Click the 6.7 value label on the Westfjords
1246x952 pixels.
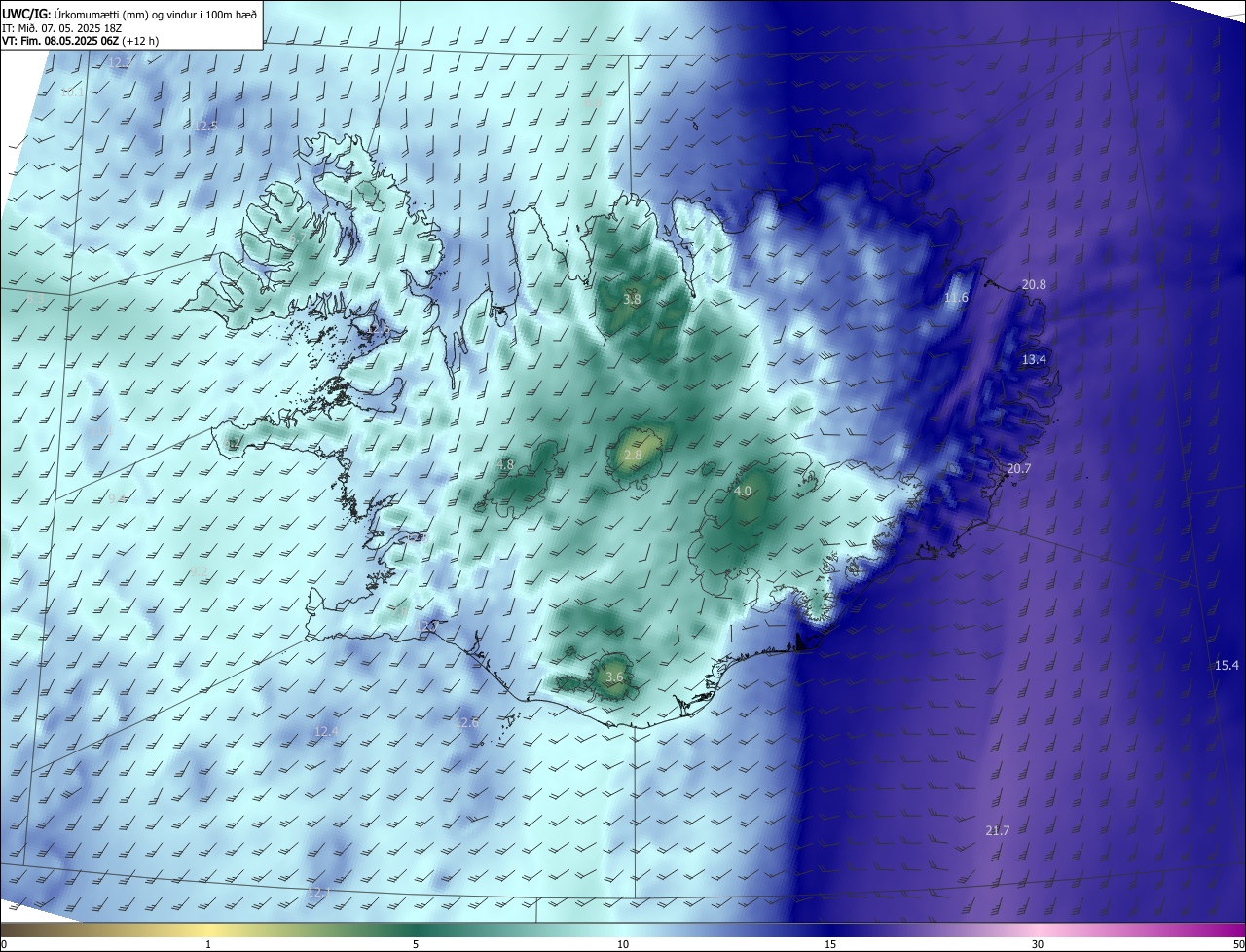pyautogui.click(x=298, y=238)
